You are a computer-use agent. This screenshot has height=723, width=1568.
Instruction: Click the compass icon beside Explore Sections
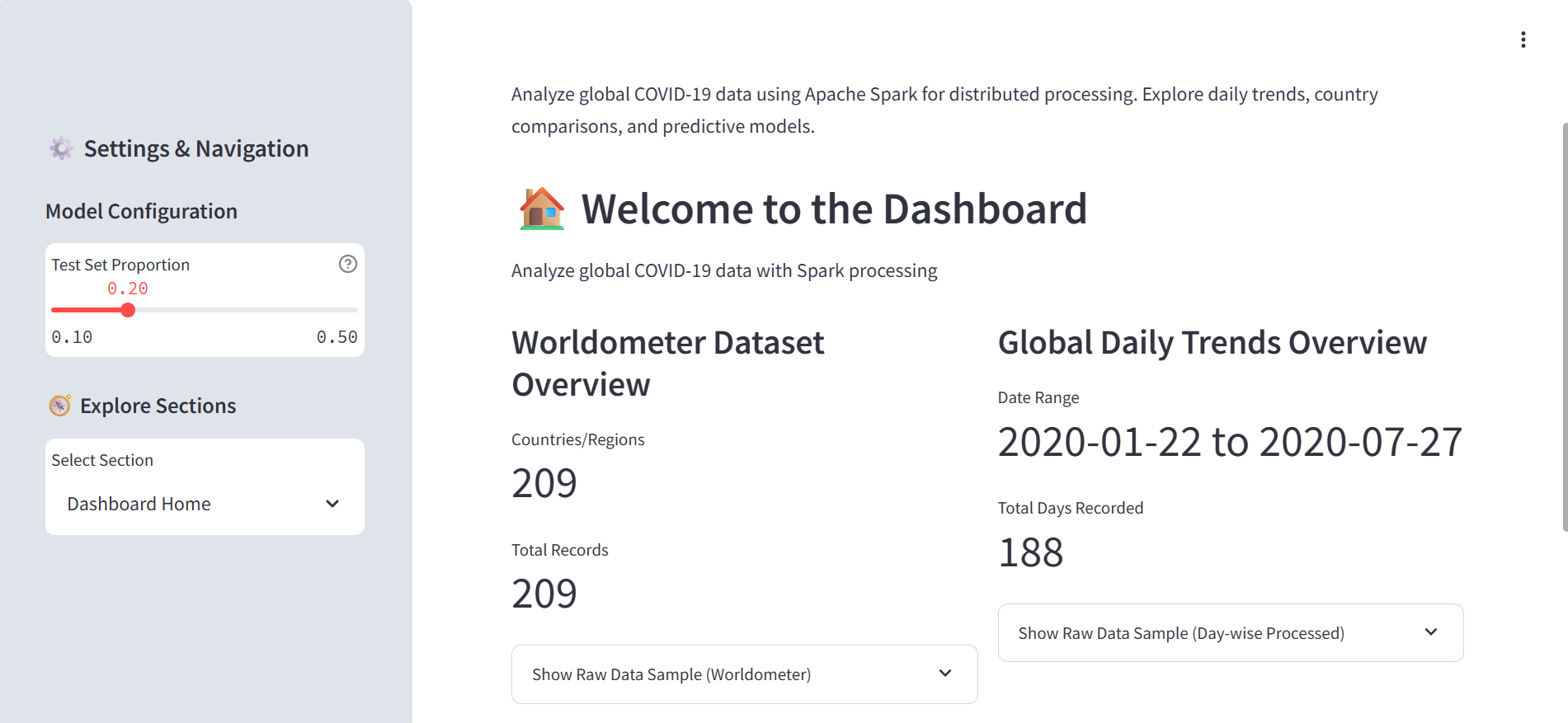click(x=59, y=406)
